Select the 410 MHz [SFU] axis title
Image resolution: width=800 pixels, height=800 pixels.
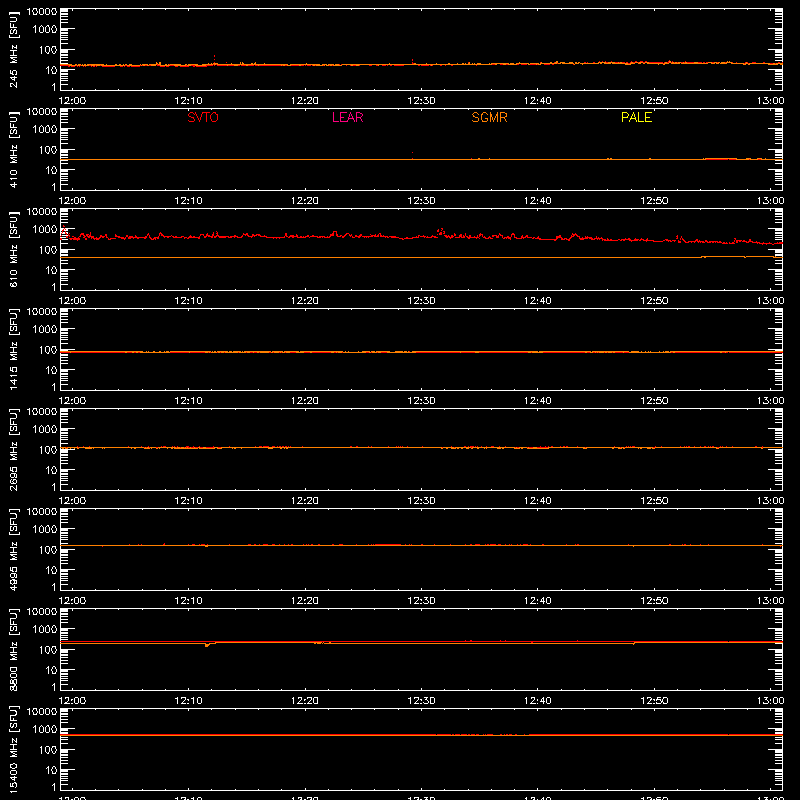[x=13, y=149]
